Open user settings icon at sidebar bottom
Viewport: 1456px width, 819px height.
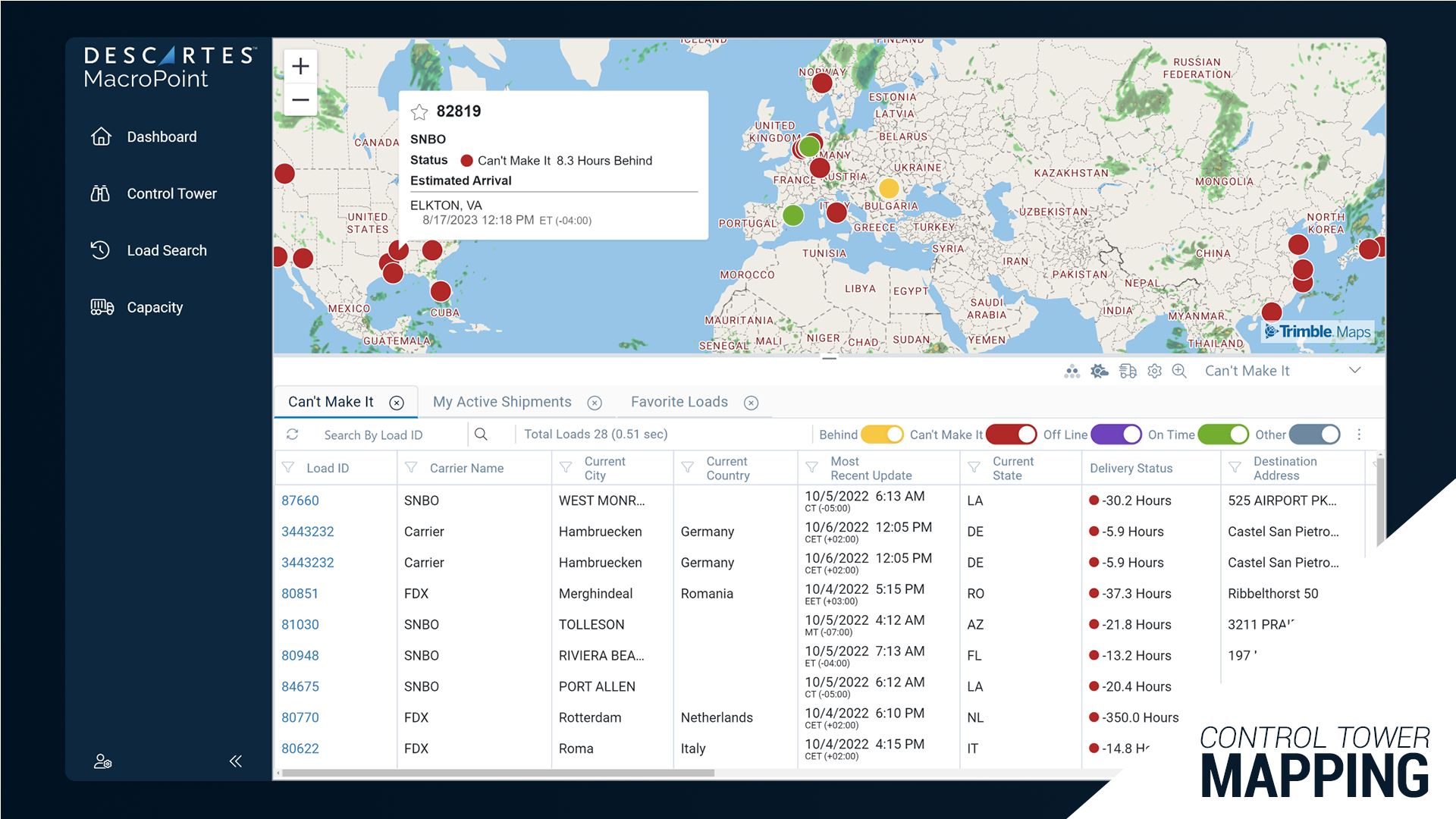(x=102, y=761)
